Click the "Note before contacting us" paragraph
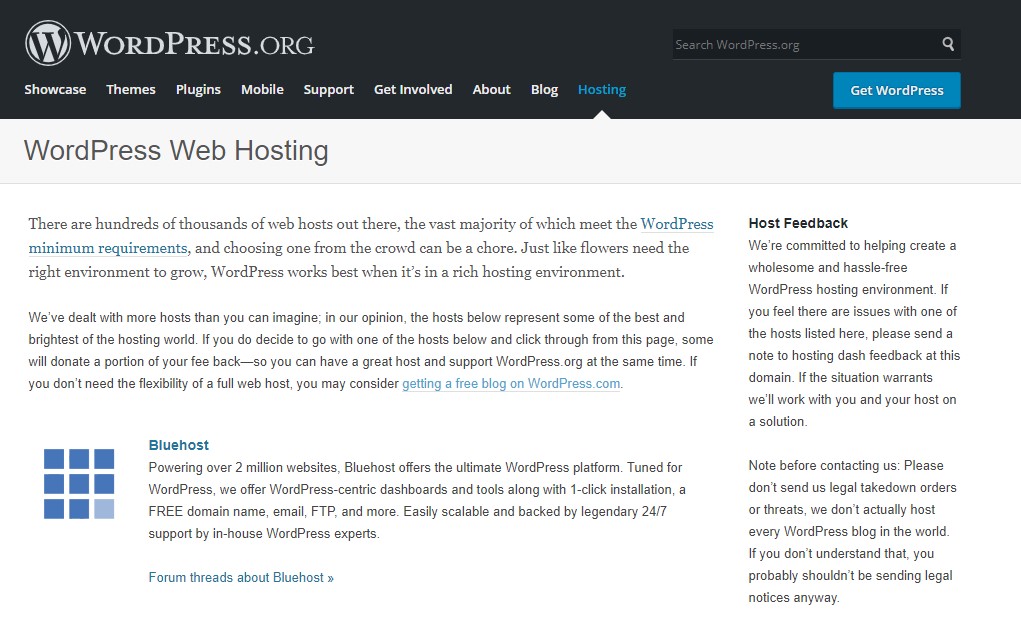The width and height of the screenshot is (1021, 623). 852,531
